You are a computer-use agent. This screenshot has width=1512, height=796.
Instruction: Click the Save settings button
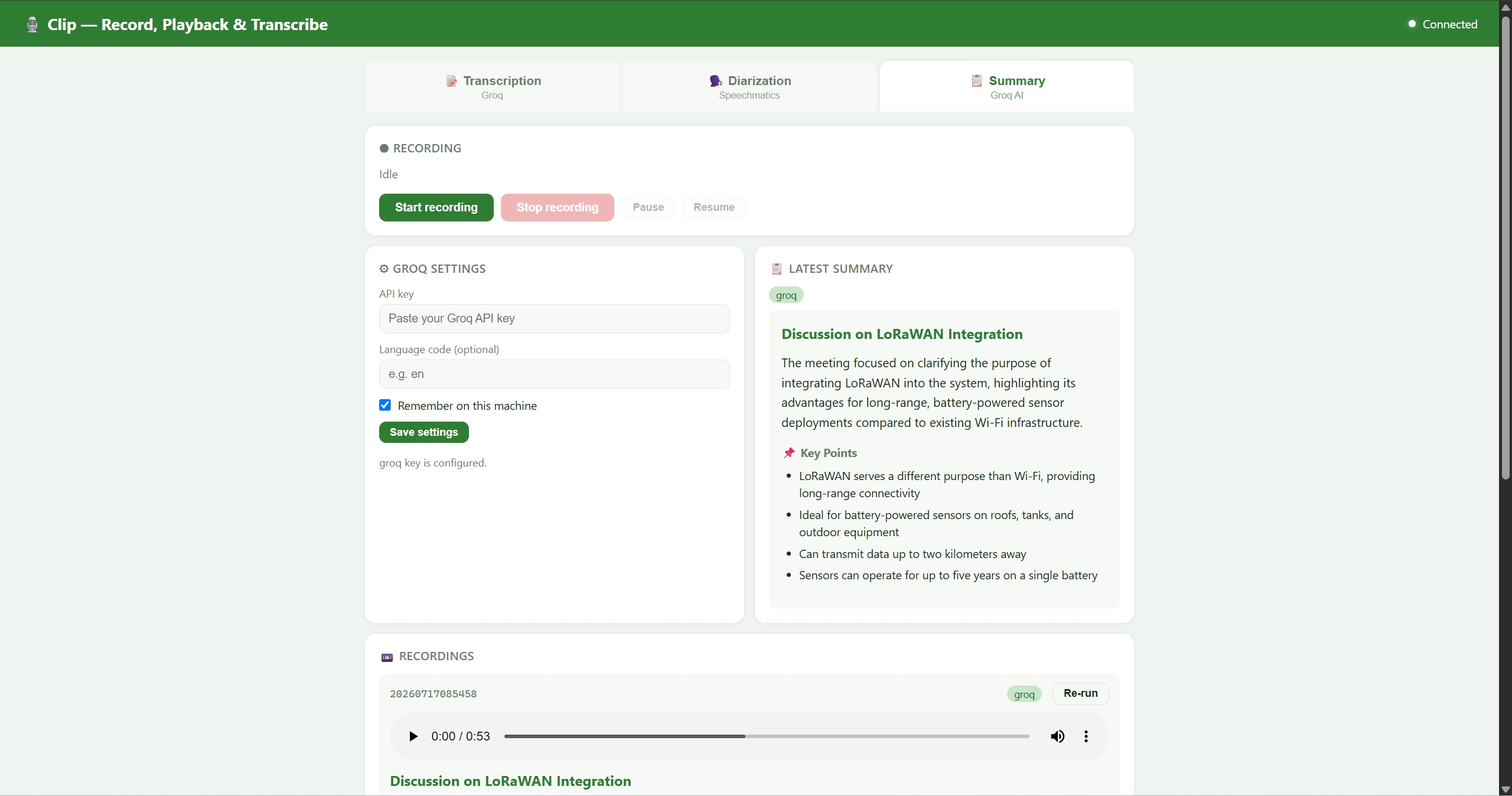pyautogui.click(x=424, y=432)
